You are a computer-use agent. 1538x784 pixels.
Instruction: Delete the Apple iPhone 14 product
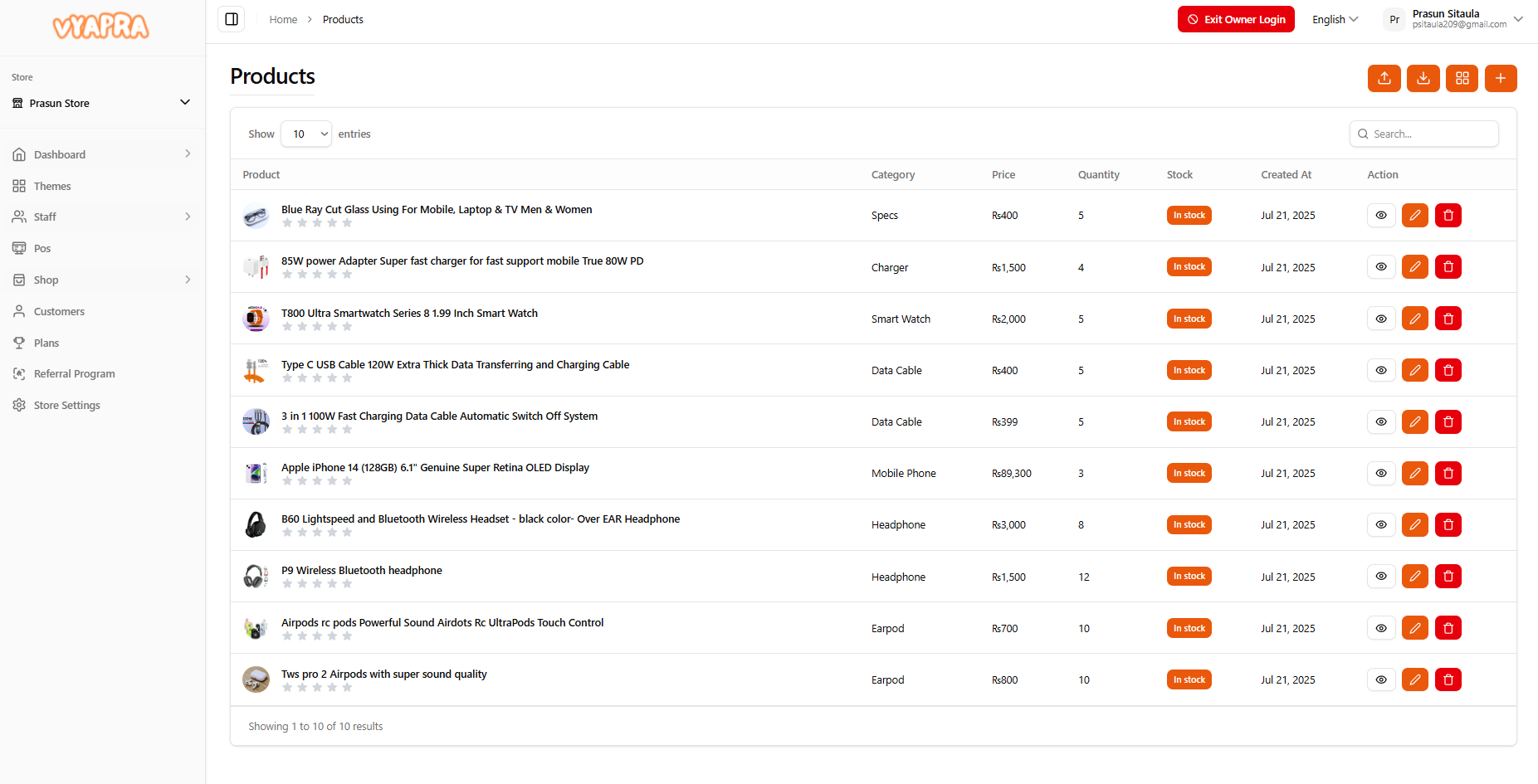[x=1448, y=473]
